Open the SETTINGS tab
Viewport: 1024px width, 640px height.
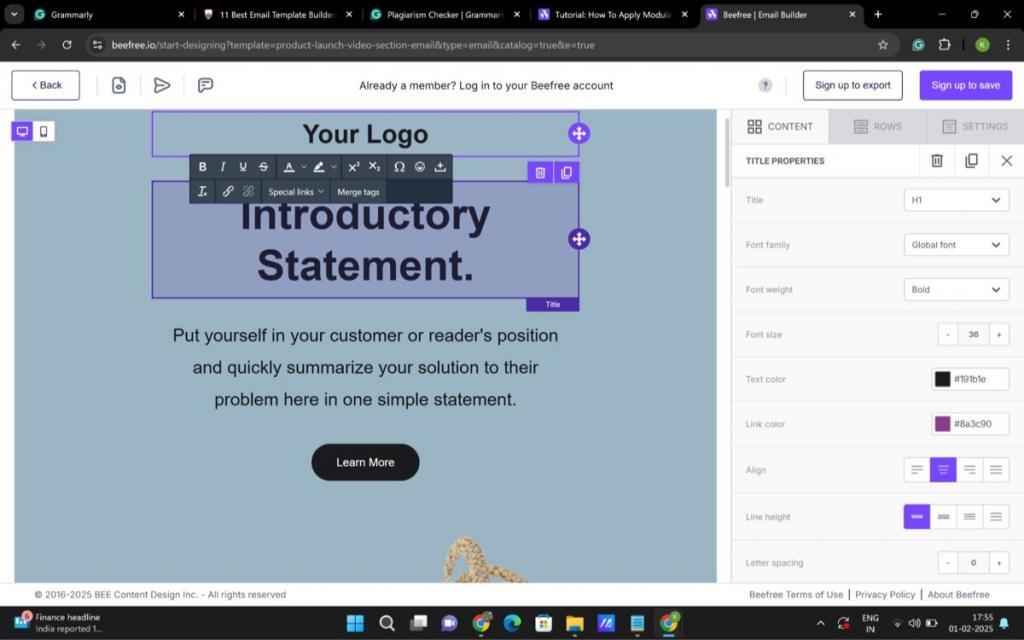tap(974, 126)
